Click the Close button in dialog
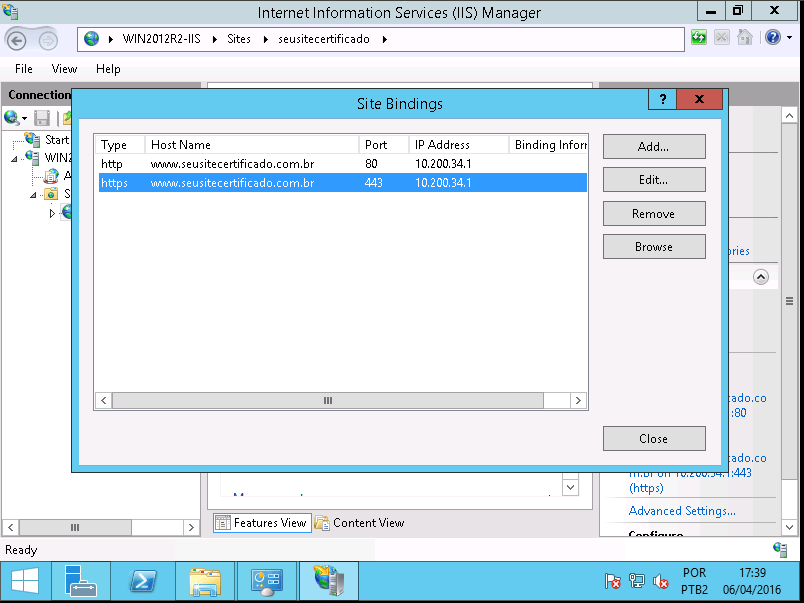Screen dimensions: 804x603 (654, 438)
